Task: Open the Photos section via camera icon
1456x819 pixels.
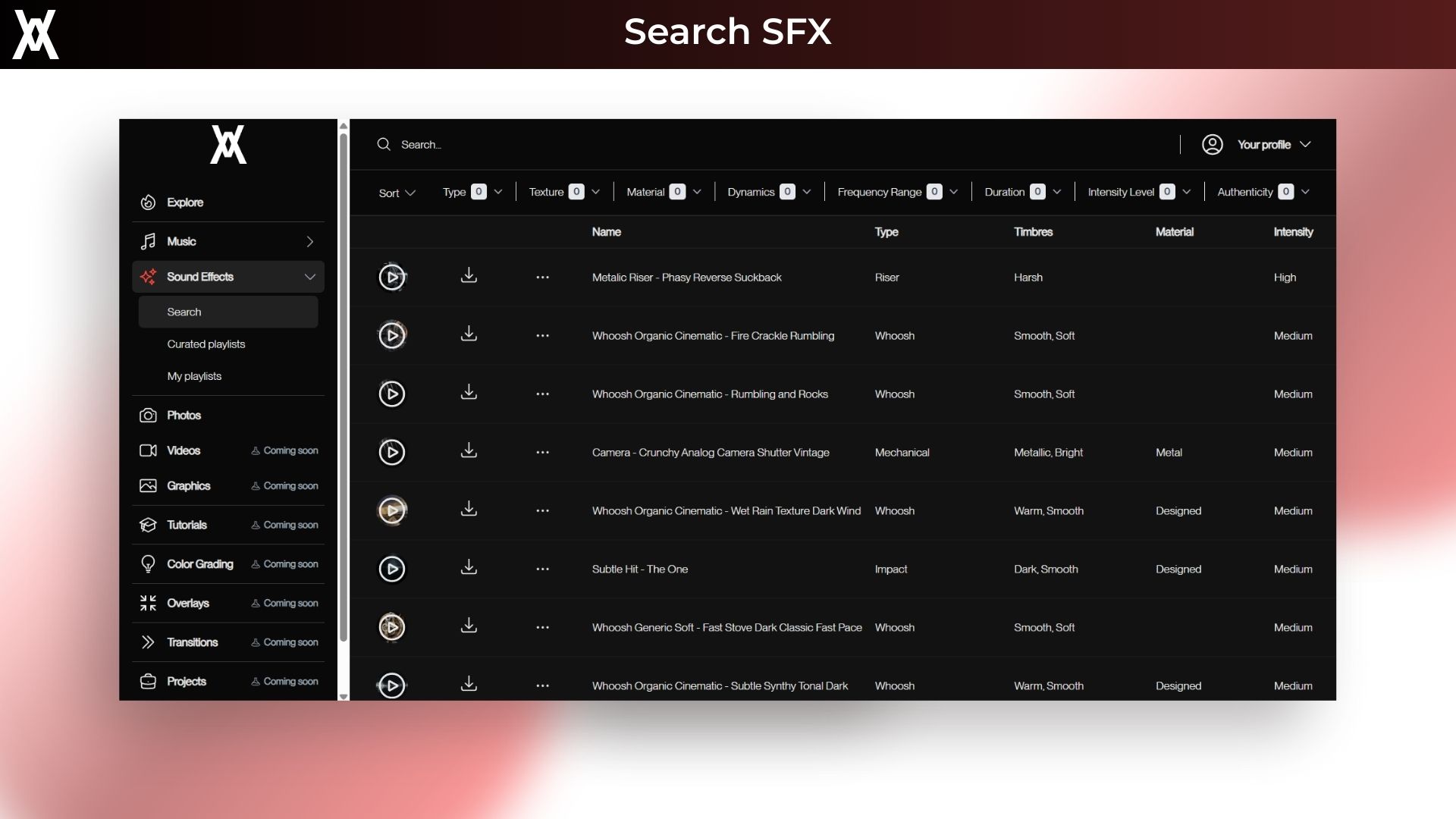Action: (149, 416)
